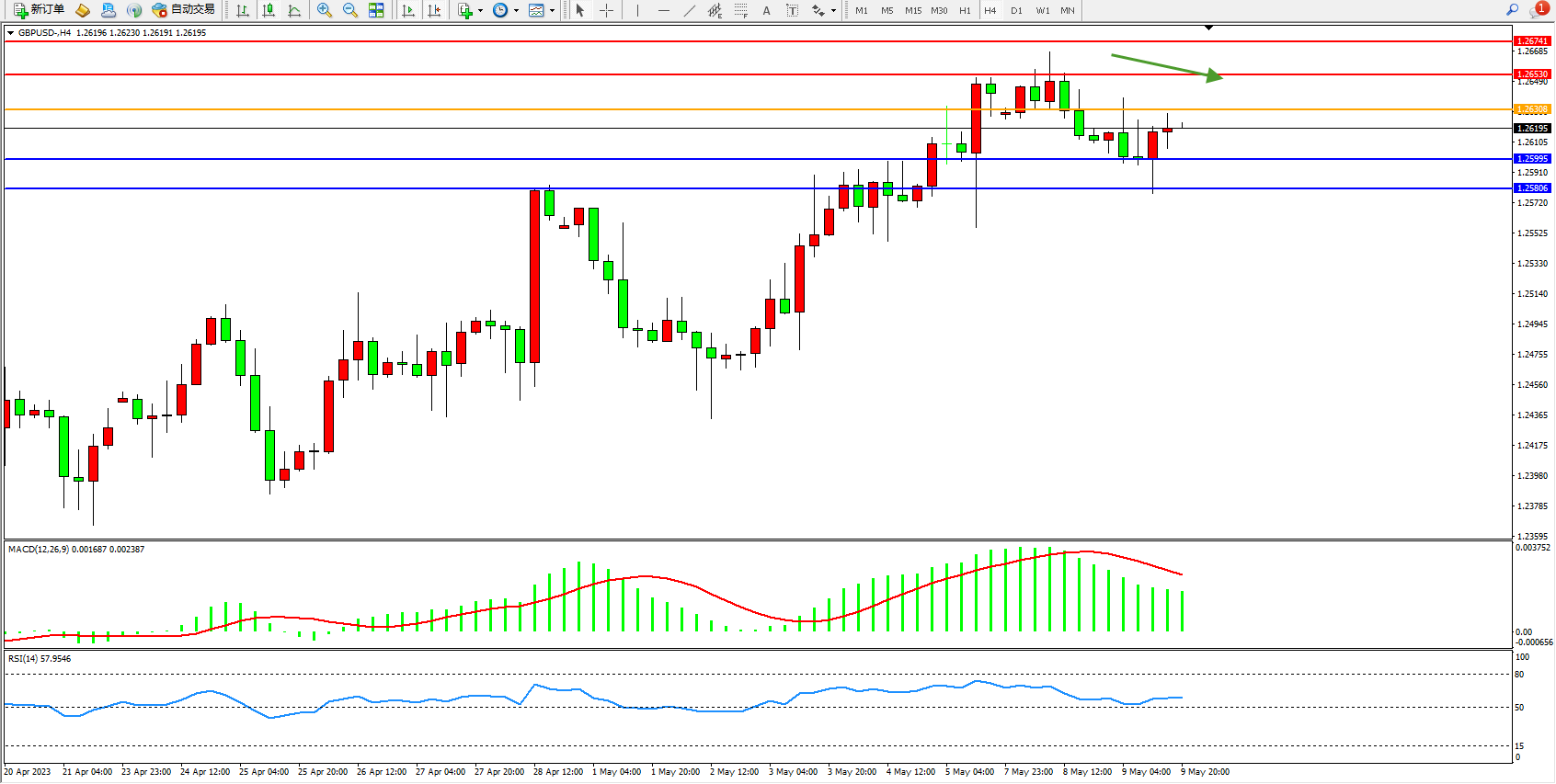Viewport: 1556px width, 784px height.
Task: Tile chart windows icon
Action: click(376, 10)
